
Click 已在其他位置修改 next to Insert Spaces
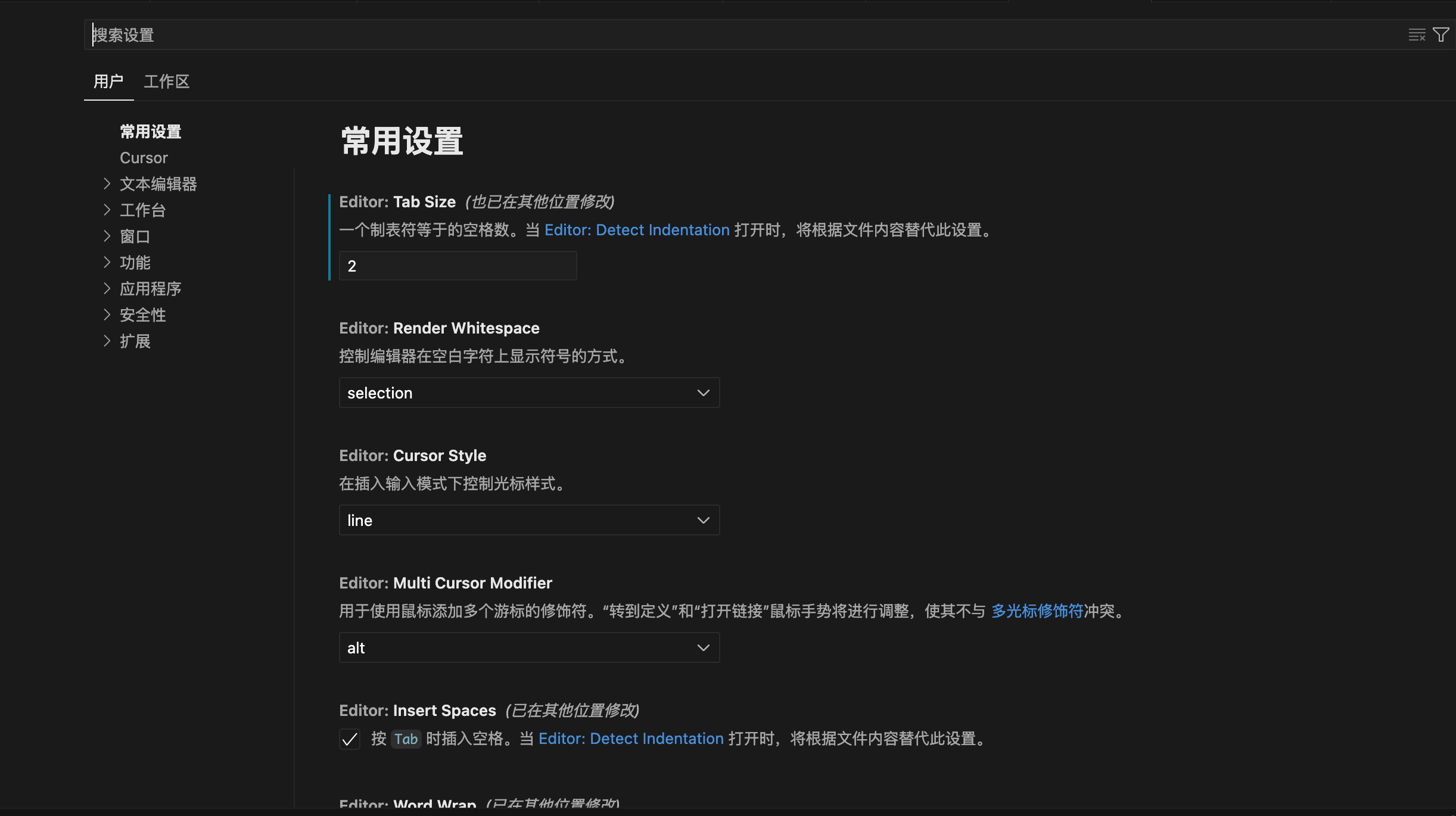pyautogui.click(x=572, y=711)
